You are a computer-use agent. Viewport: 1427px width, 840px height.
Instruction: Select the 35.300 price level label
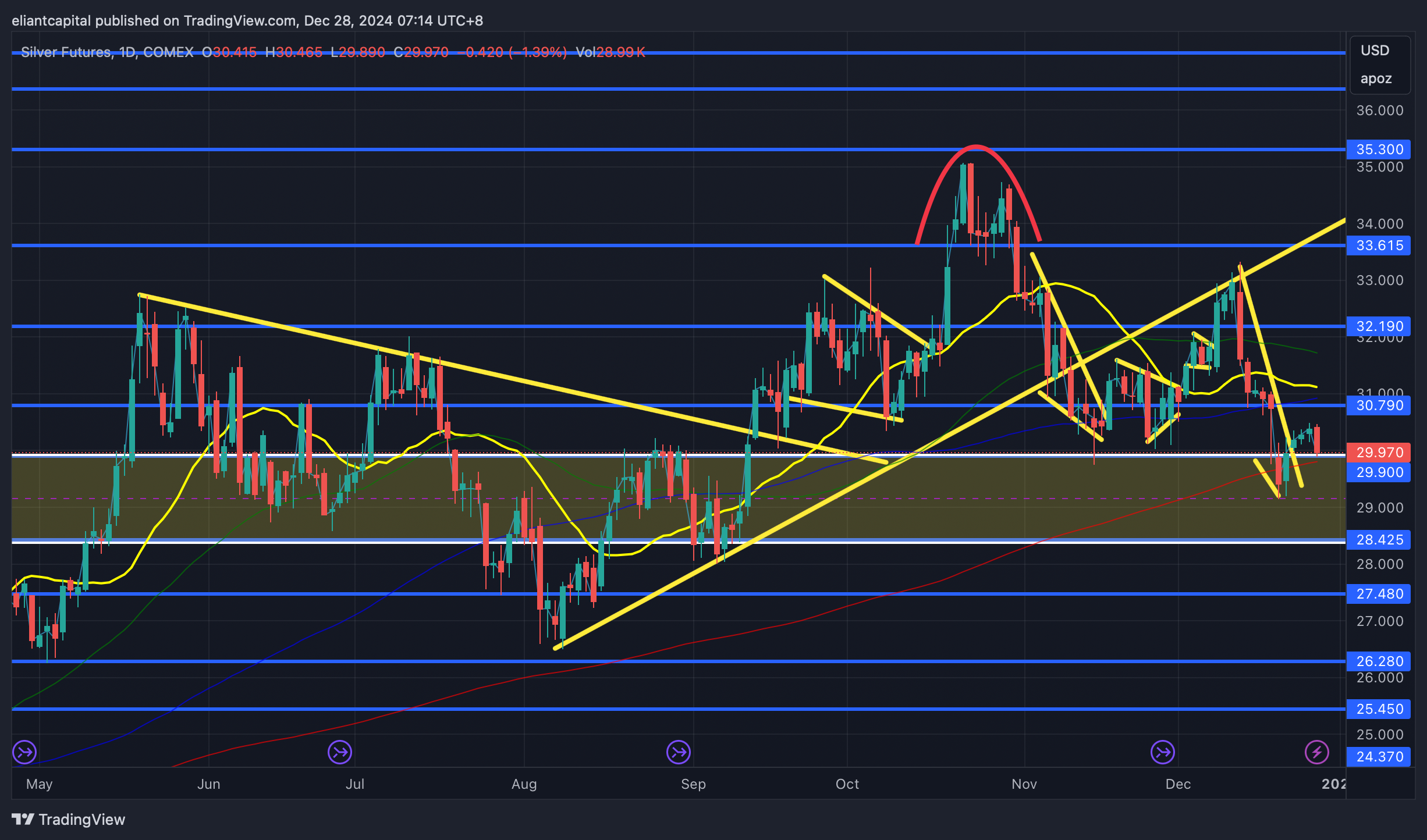(x=1379, y=150)
